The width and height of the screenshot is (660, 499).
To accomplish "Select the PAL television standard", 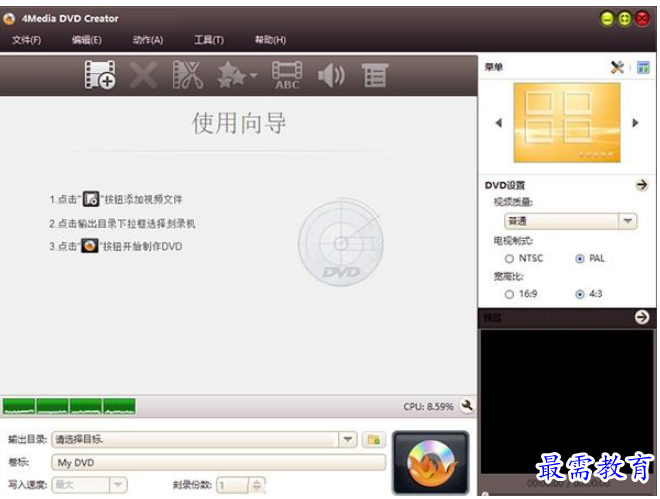I will click(580, 258).
